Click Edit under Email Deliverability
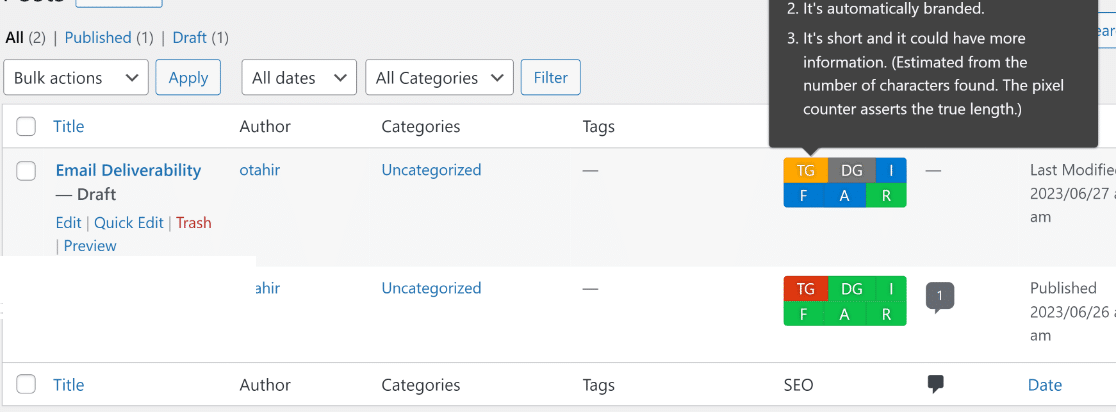Viewport: 1116px width, 412px height. (x=68, y=223)
